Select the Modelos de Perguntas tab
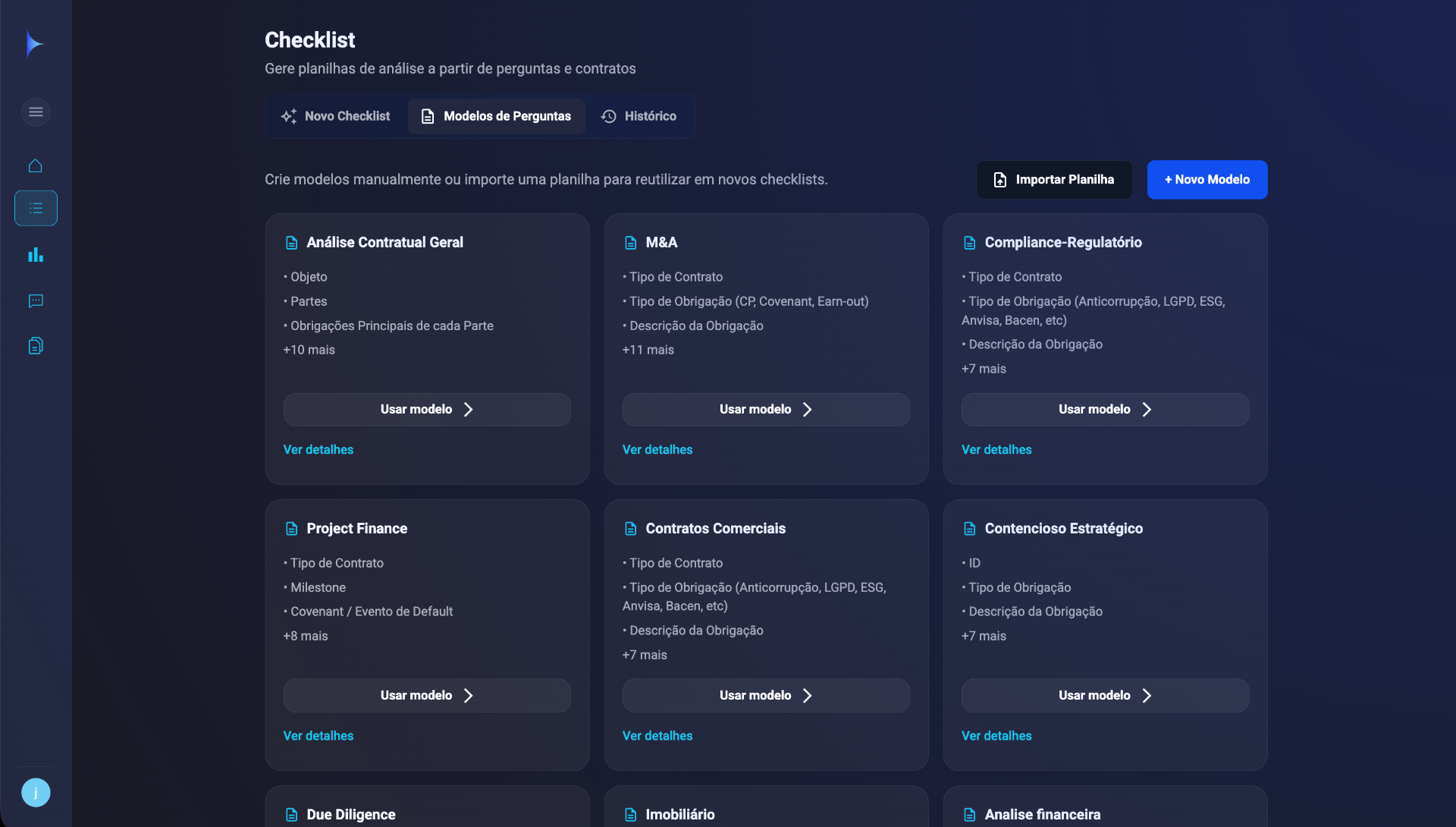Viewport: 1456px width, 827px height. [x=497, y=116]
